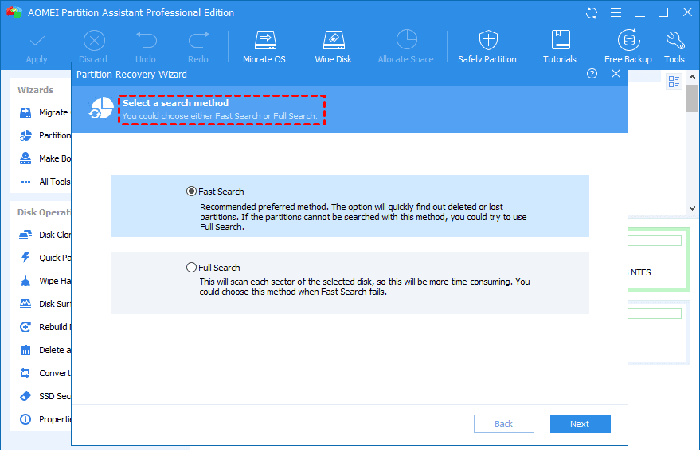Image resolution: width=700 pixels, height=450 pixels.
Task: Open All Tools in sidebar
Action: pos(44,182)
